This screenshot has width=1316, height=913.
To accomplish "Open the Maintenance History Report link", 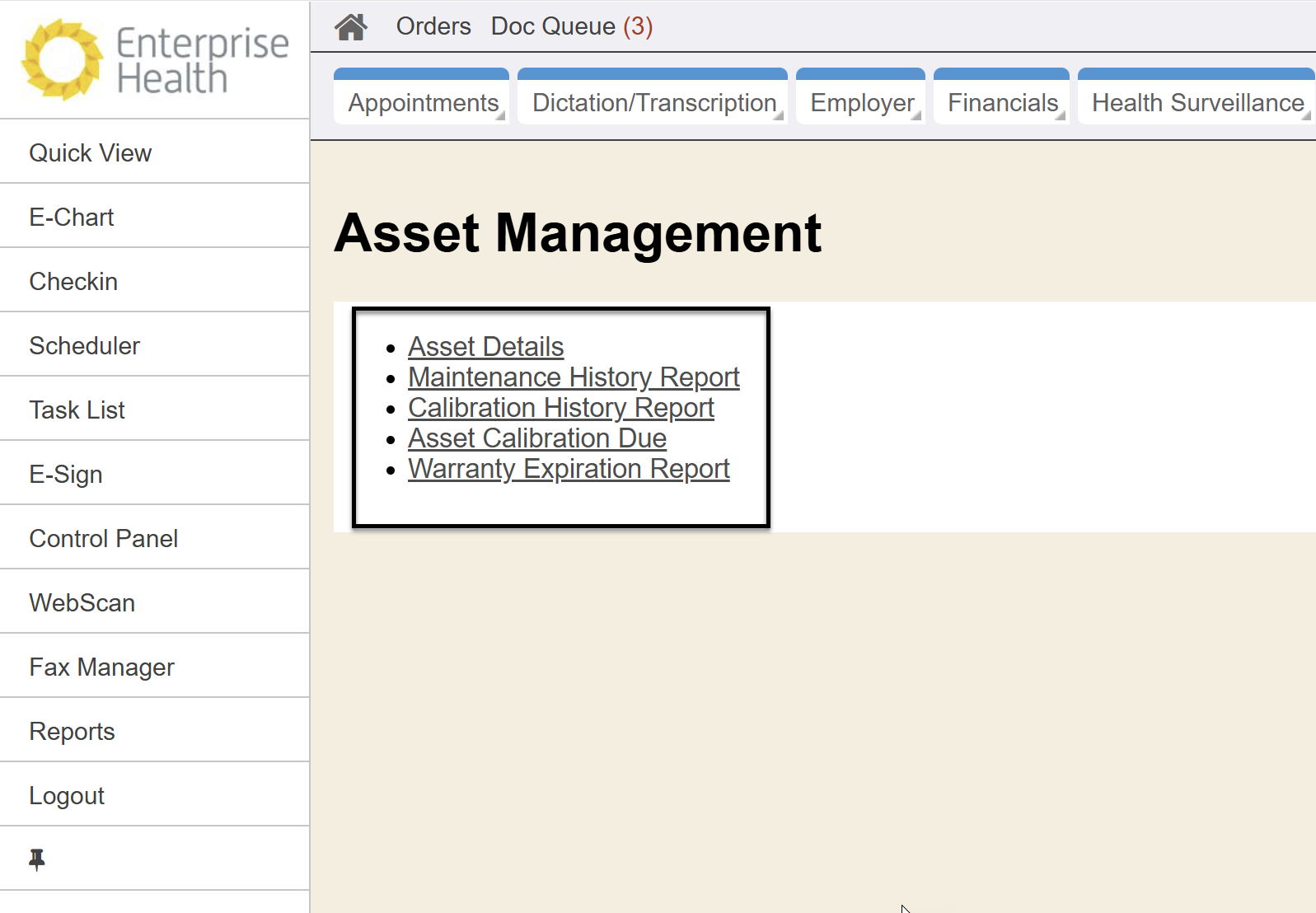I will [x=574, y=377].
